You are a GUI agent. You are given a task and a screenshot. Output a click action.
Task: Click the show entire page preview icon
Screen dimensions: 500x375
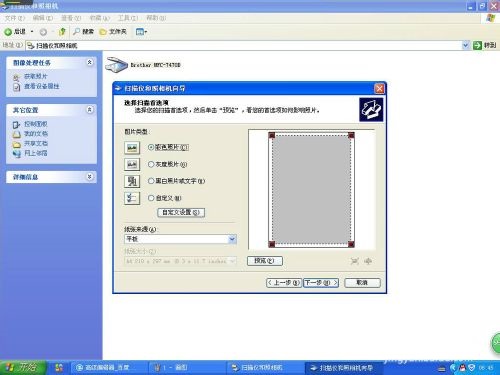[368, 261]
